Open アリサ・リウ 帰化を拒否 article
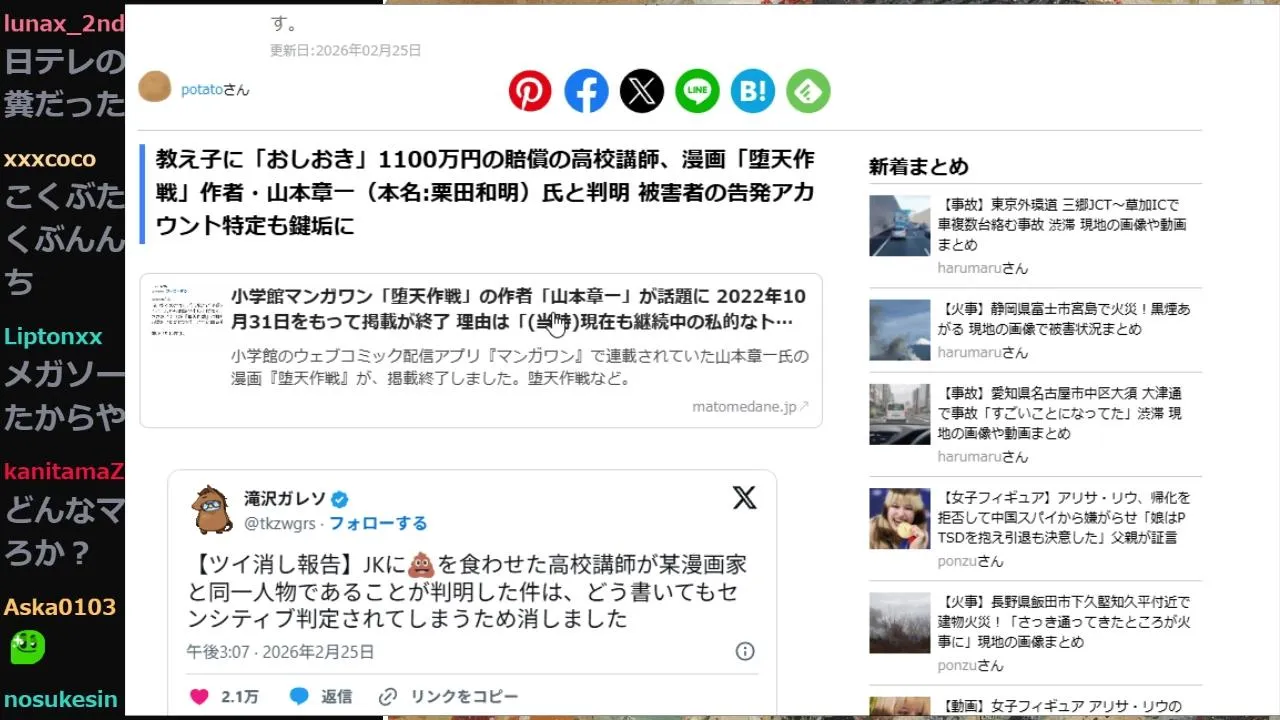 (1064, 517)
